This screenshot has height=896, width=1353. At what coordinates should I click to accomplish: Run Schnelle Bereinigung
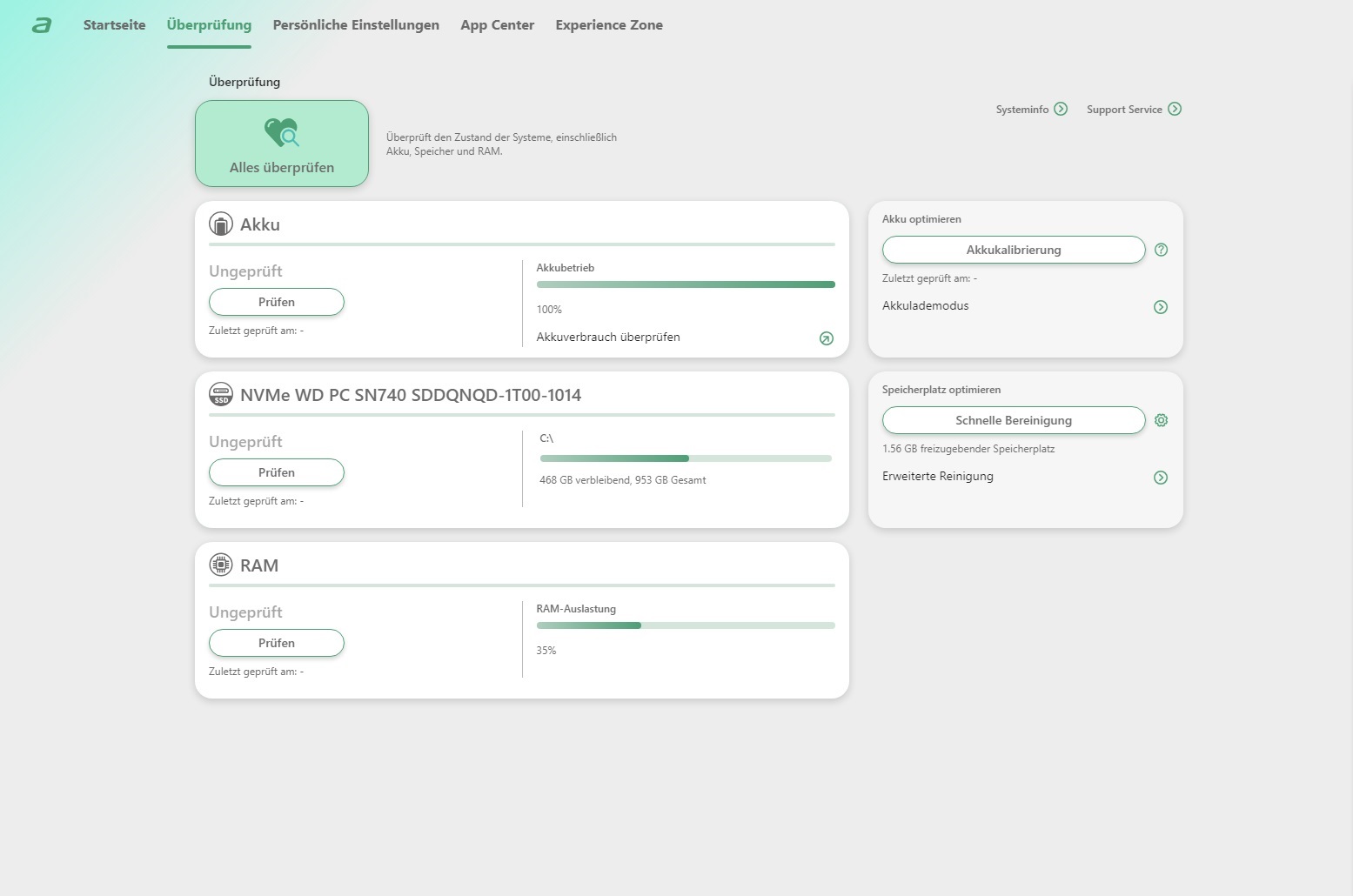[x=1013, y=420]
